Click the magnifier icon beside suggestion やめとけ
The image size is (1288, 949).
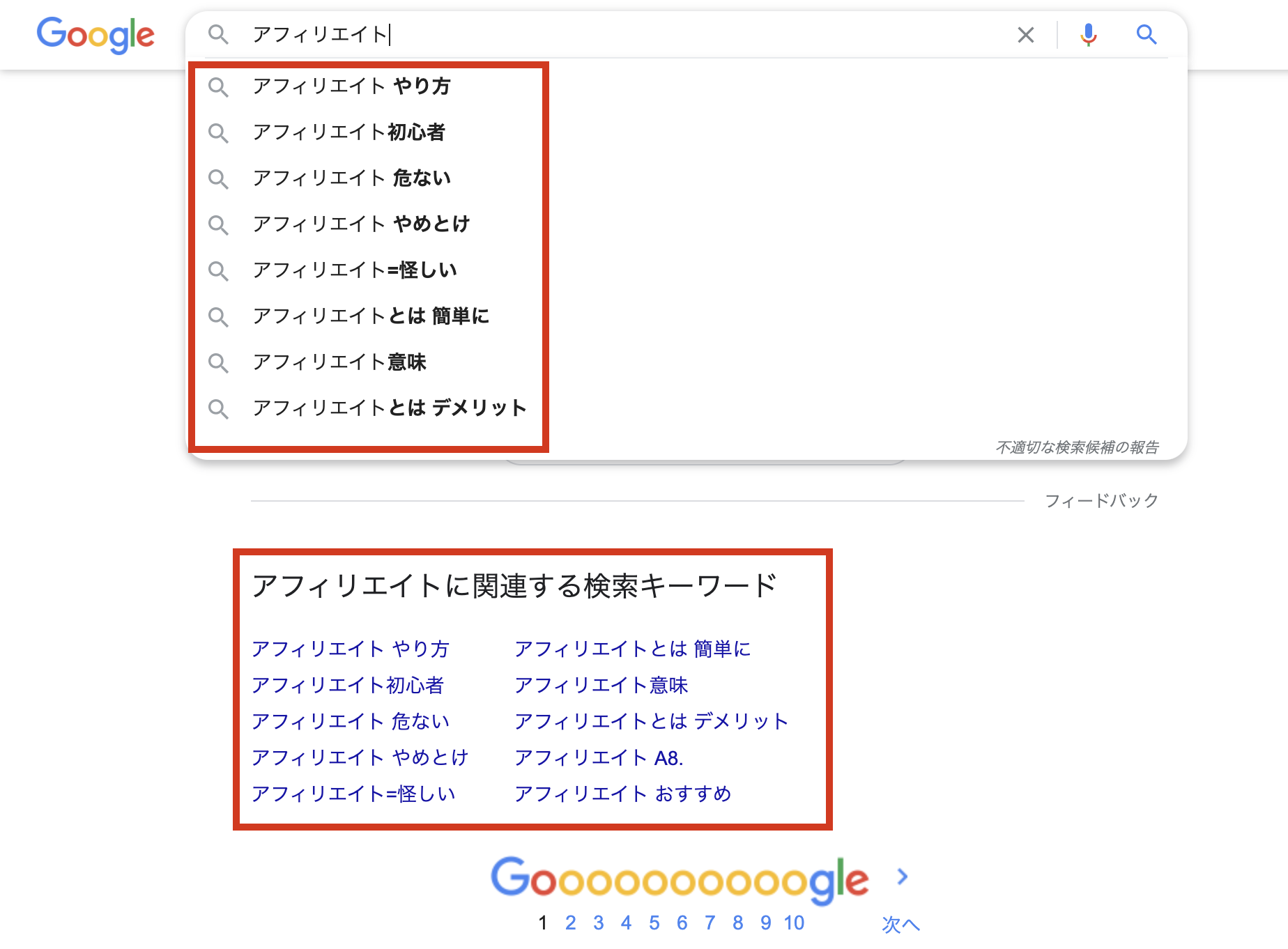pos(219,225)
